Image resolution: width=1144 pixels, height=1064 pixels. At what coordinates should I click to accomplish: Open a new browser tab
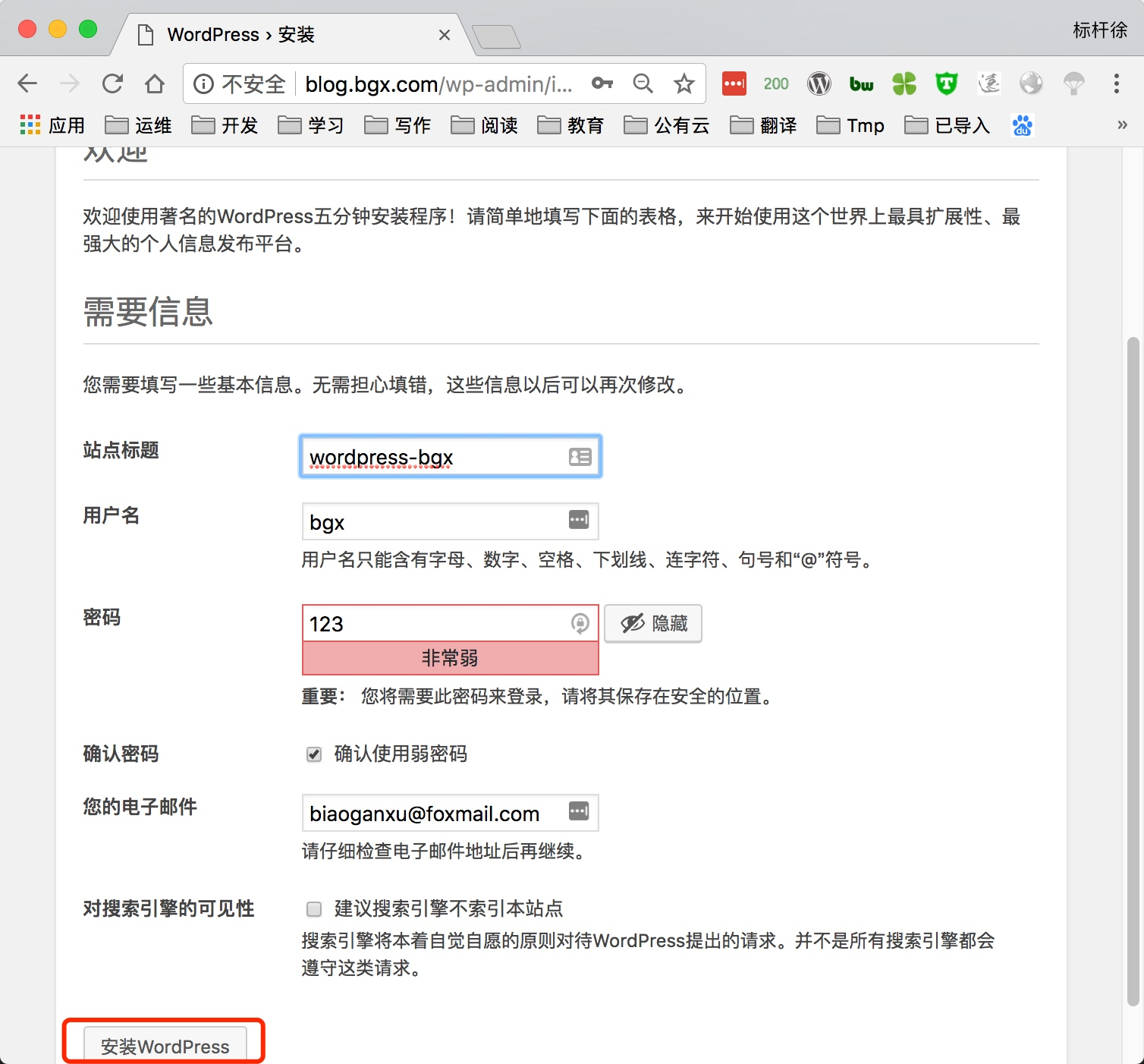click(x=496, y=36)
